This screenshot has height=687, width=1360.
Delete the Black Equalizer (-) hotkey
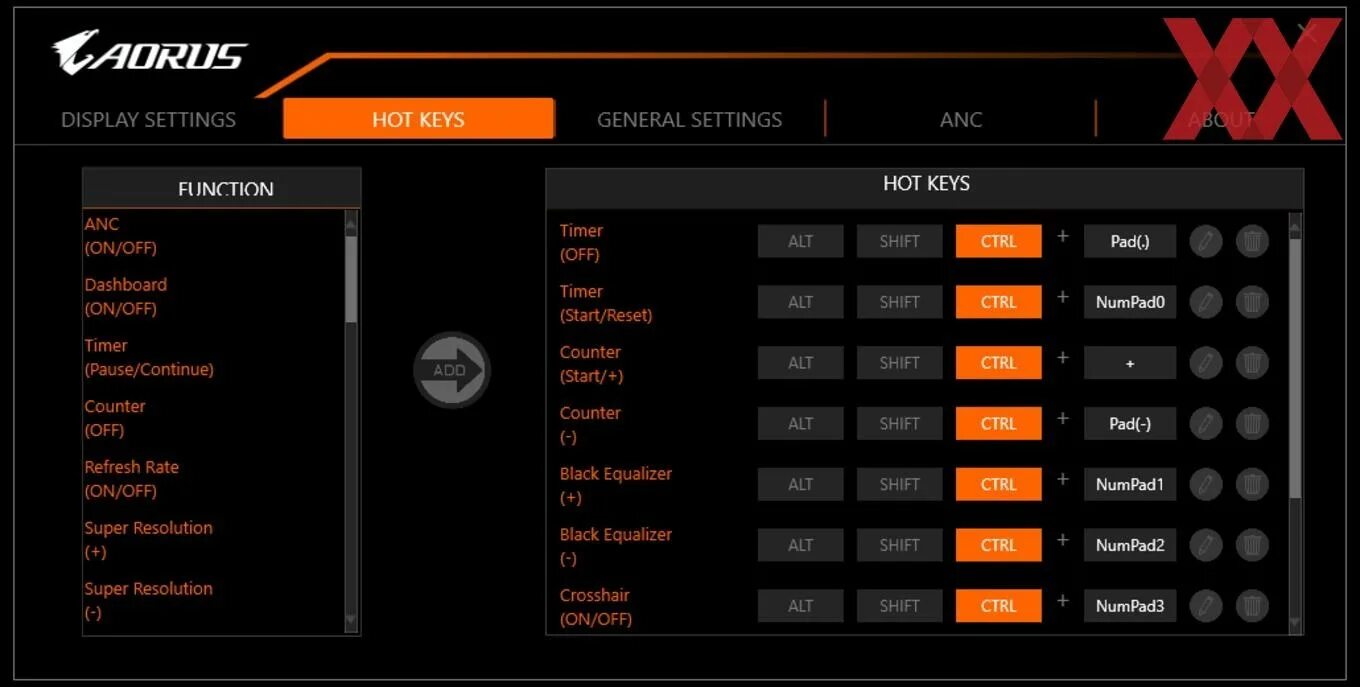(x=1252, y=545)
